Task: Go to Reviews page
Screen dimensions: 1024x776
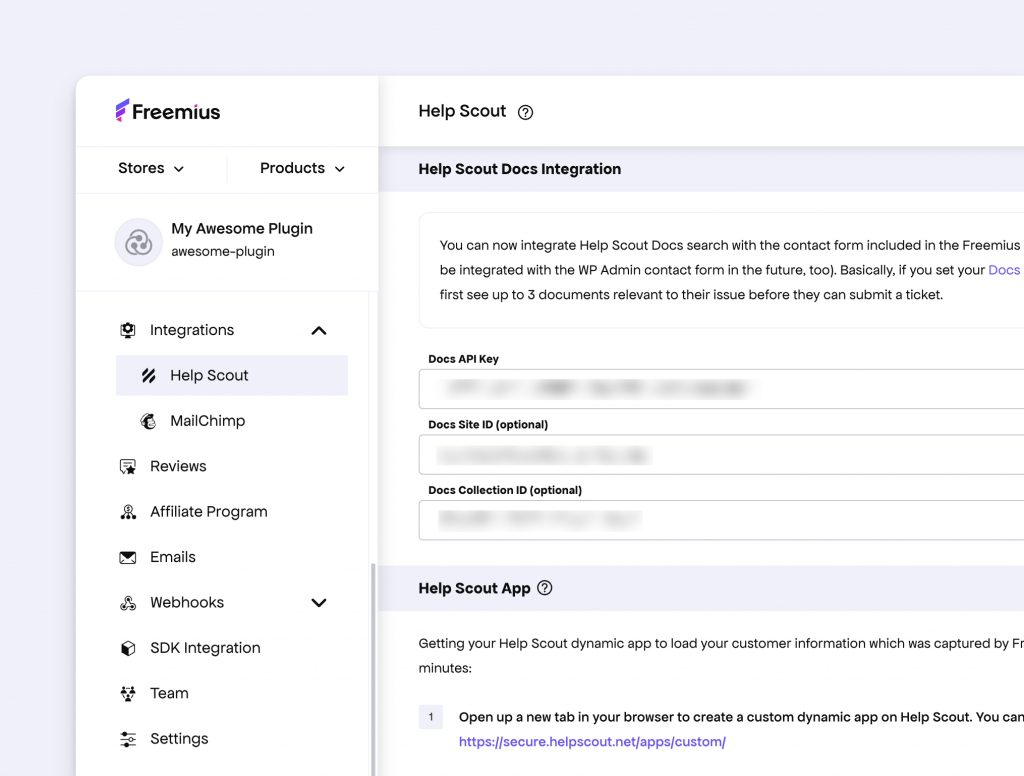Action: point(178,466)
